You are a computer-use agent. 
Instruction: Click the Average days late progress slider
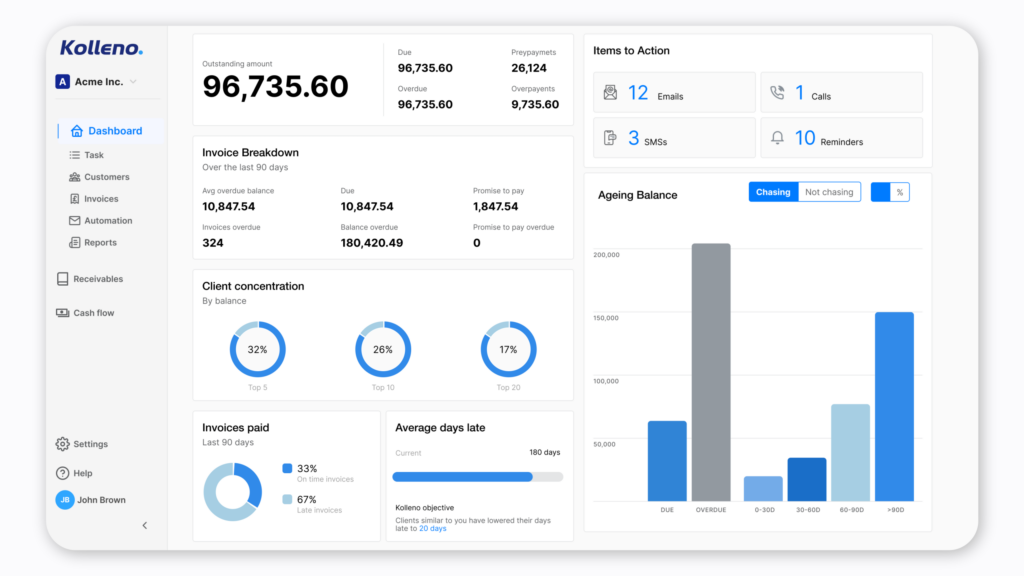tap(478, 476)
